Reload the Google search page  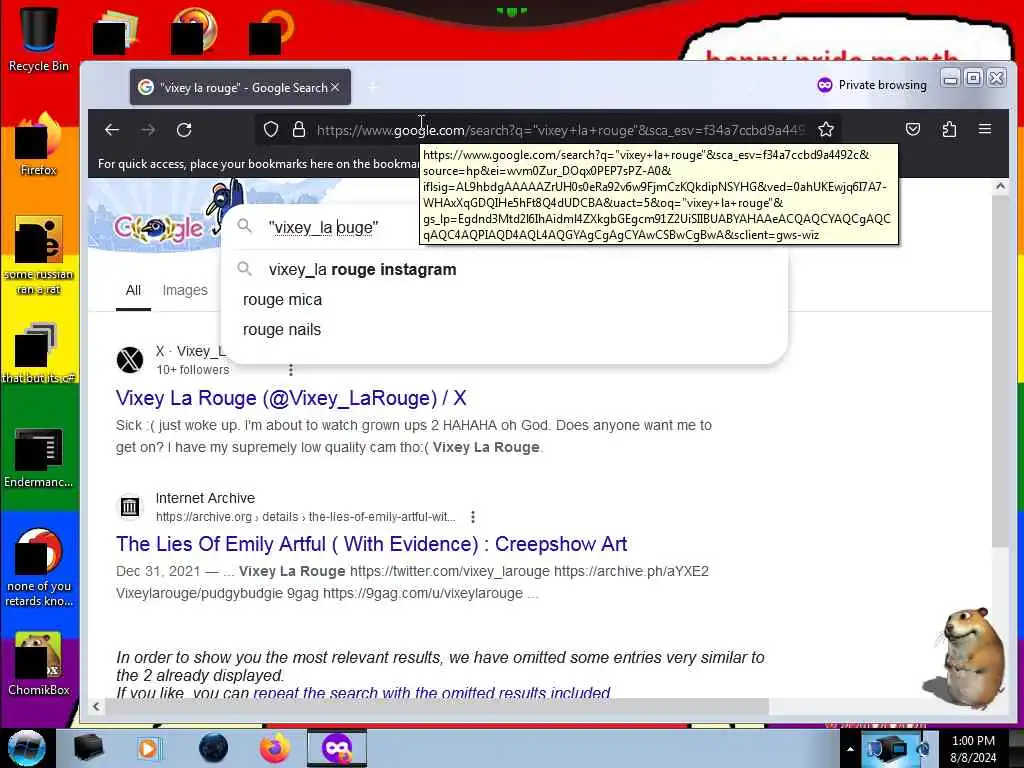click(x=184, y=130)
